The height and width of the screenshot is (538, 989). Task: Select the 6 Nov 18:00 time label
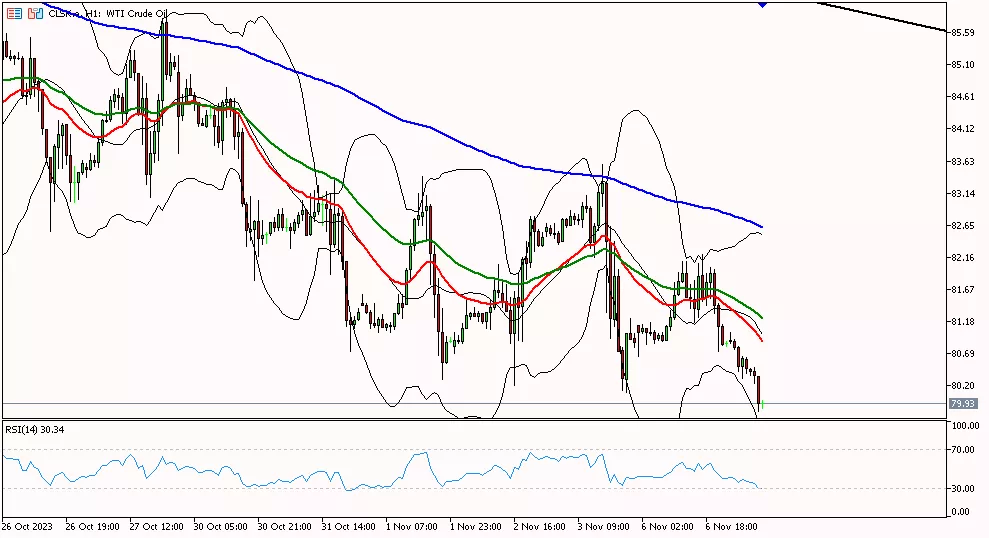[733, 524]
